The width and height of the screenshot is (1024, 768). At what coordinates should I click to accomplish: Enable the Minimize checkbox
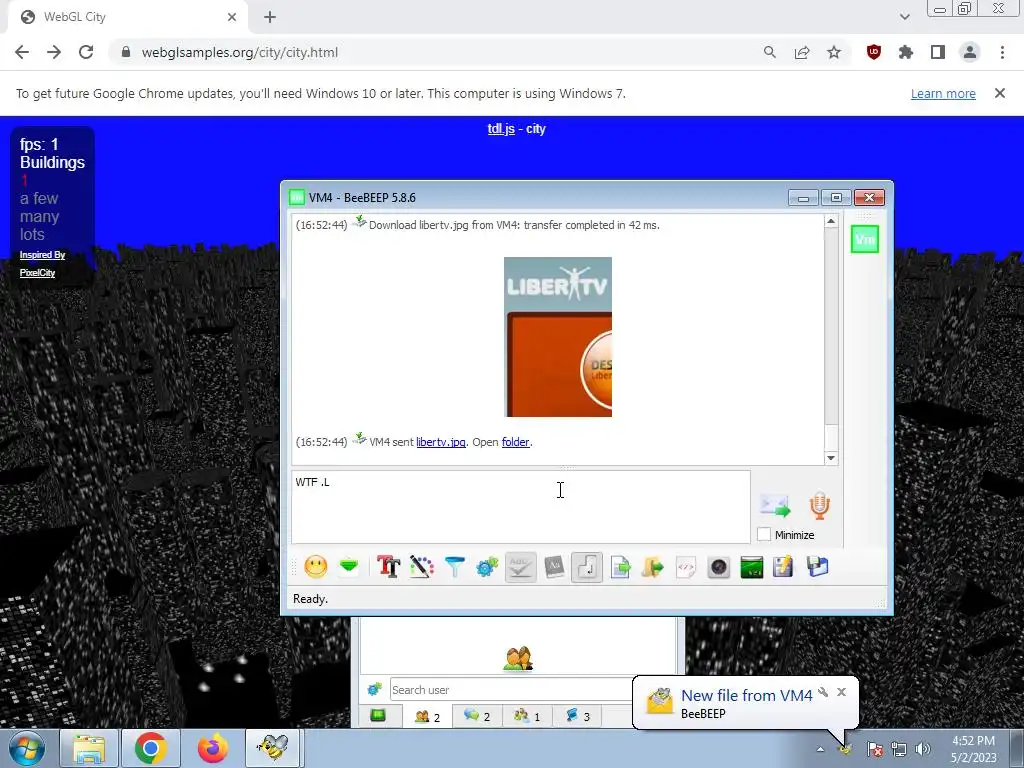click(x=764, y=534)
